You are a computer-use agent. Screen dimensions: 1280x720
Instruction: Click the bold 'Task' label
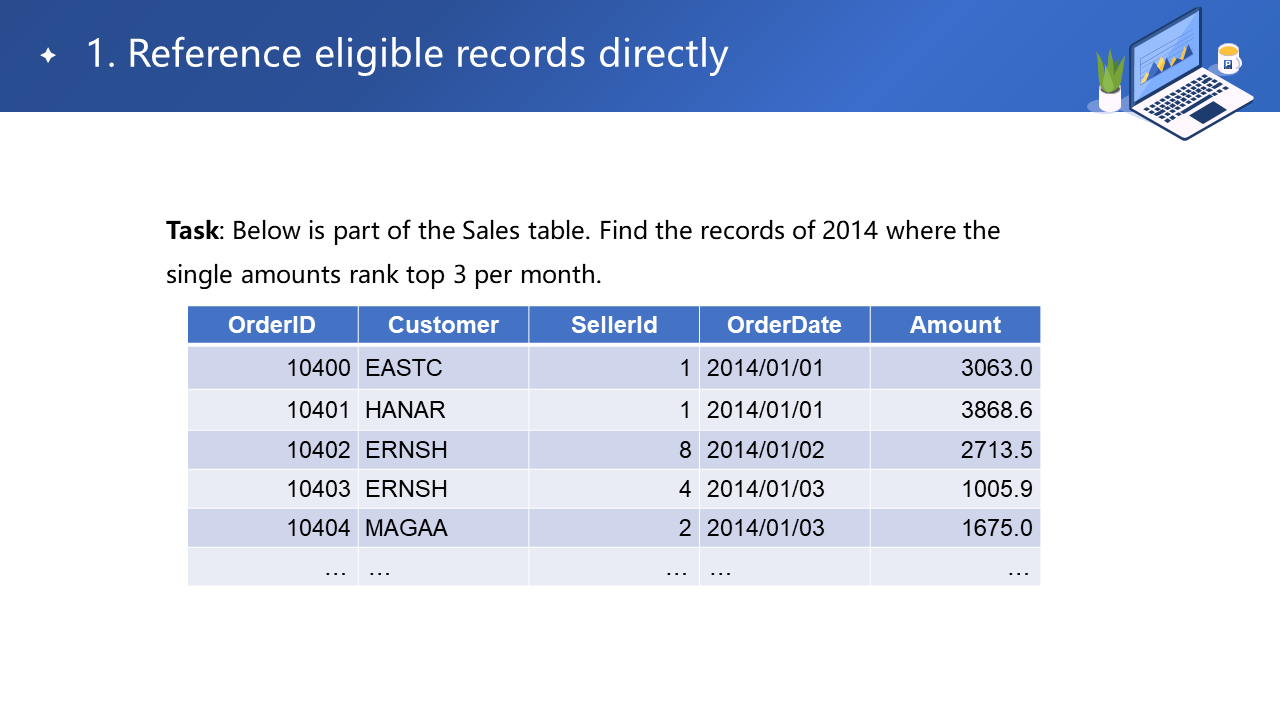pos(191,231)
